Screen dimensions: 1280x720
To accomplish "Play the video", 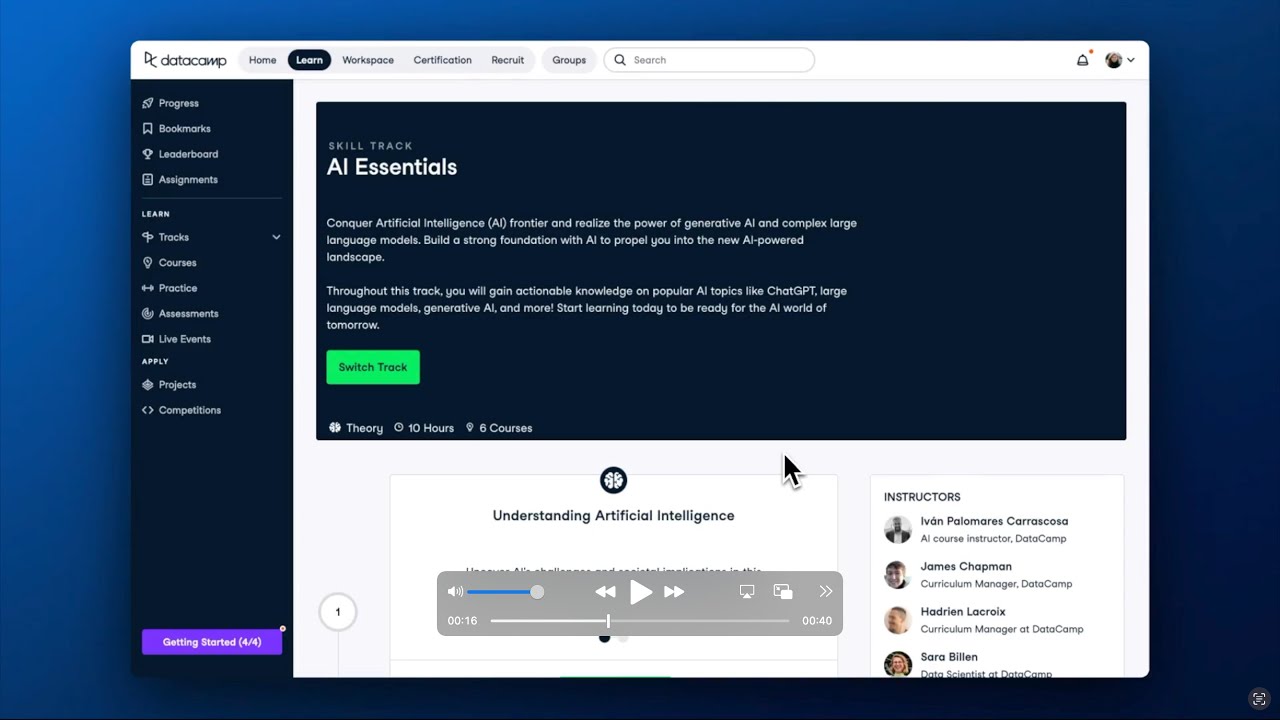I will (x=641, y=592).
